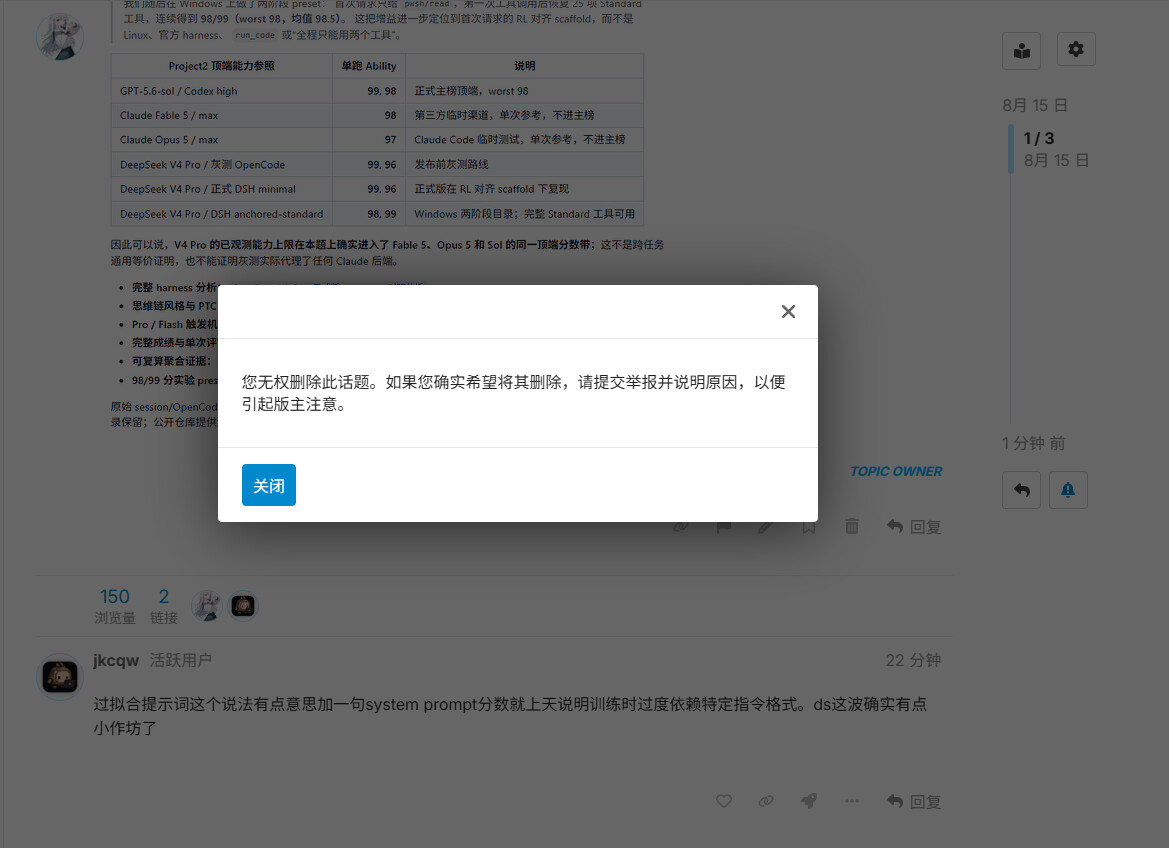
Task: Open the gear settings button in sidebar
Action: 1076,49
